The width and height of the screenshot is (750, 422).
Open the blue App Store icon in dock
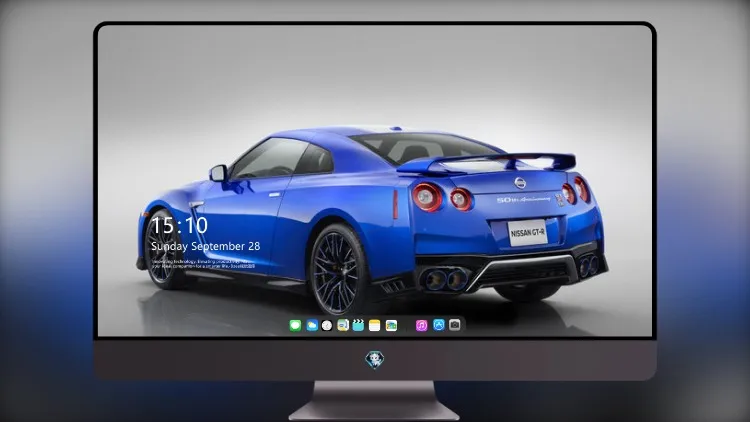click(x=439, y=325)
